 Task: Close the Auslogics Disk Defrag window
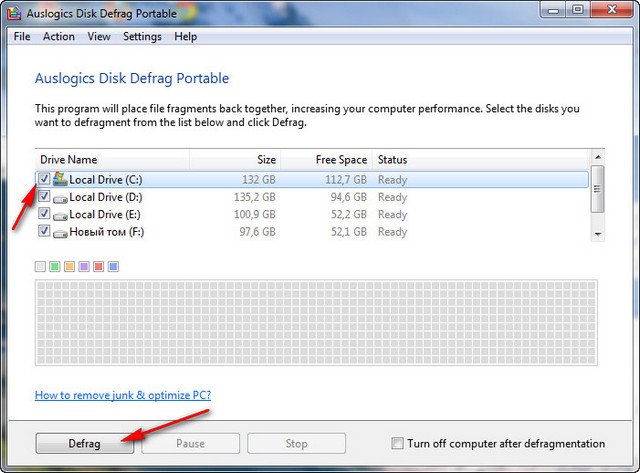[612, 10]
